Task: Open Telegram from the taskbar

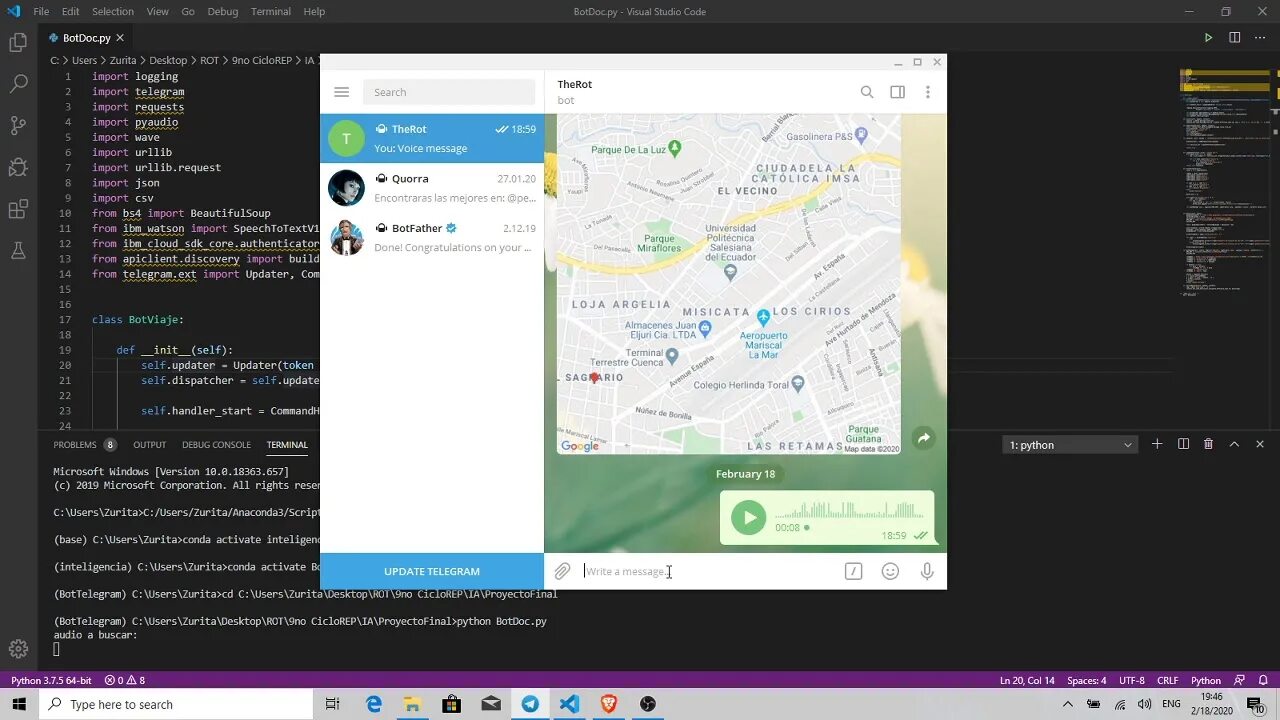Action: (x=530, y=704)
